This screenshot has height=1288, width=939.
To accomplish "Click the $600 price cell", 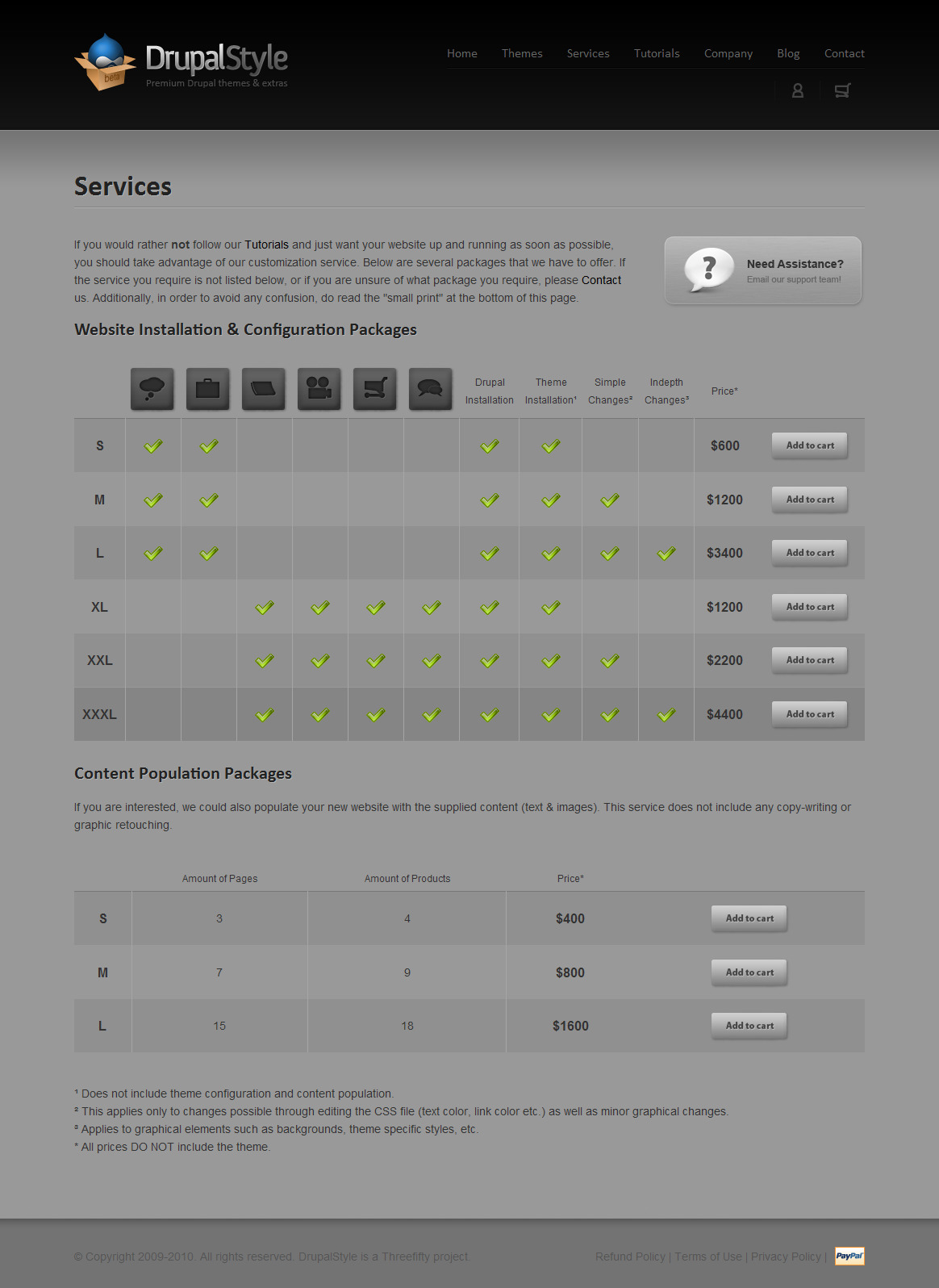I will tap(724, 445).
